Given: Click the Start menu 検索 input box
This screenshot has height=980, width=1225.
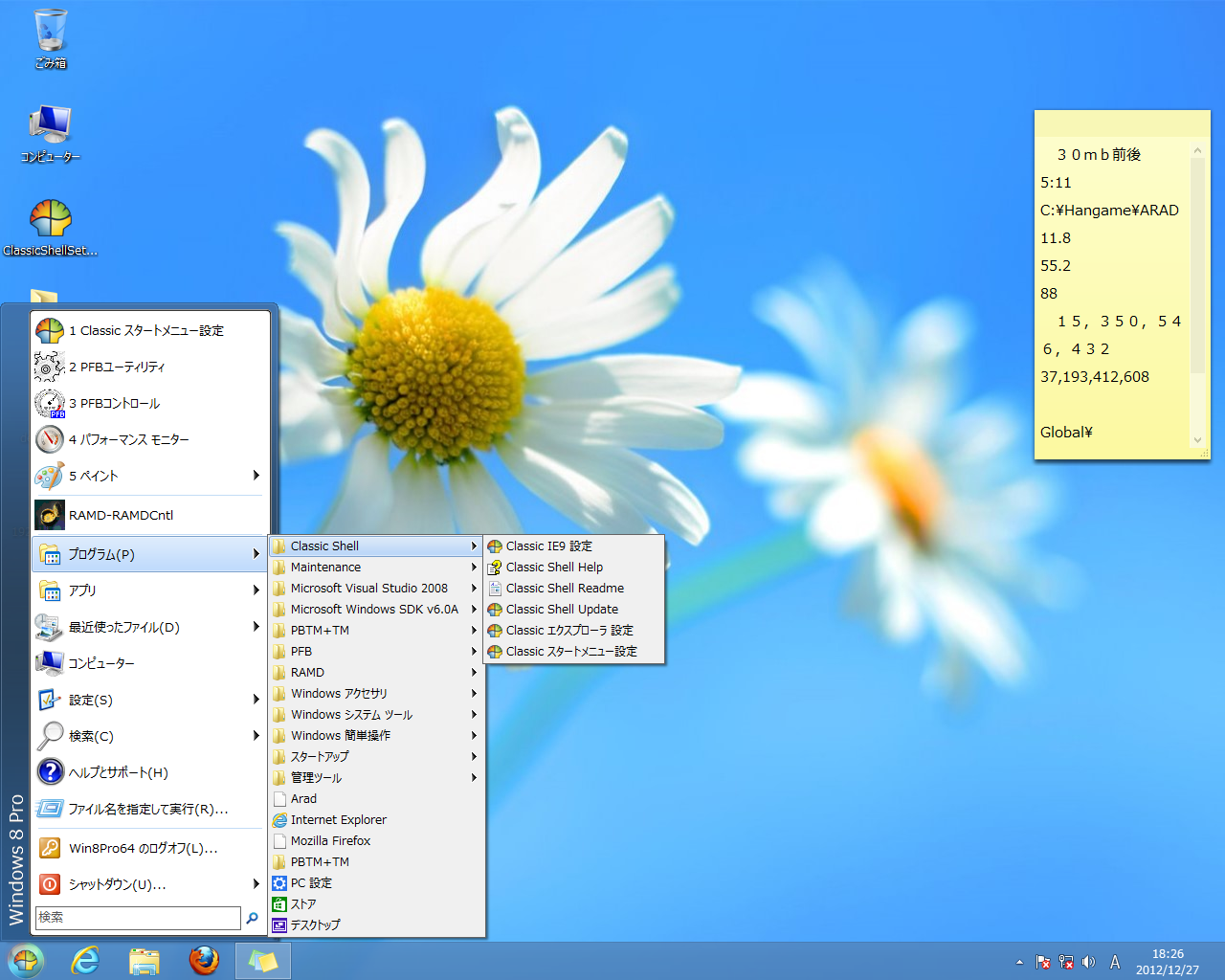Looking at the screenshot, I should coord(138,918).
